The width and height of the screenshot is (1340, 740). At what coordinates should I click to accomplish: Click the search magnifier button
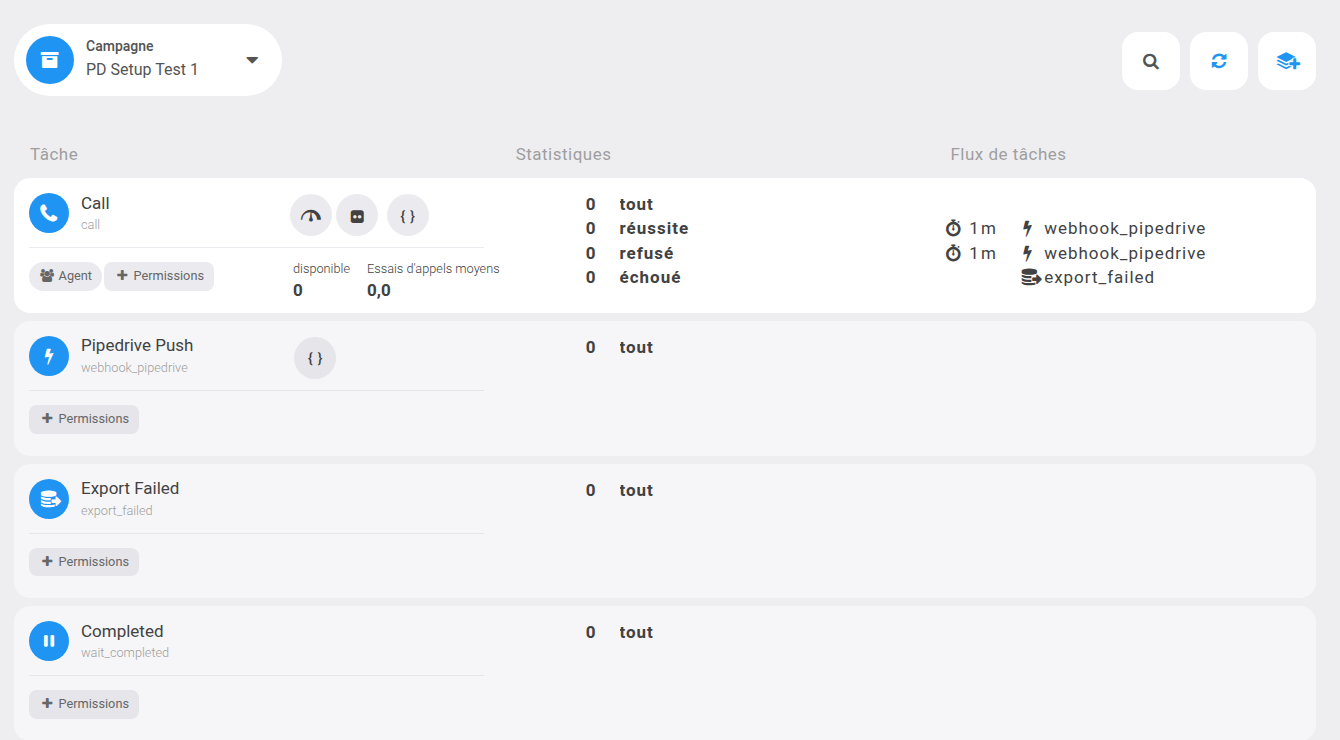tap(1151, 61)
